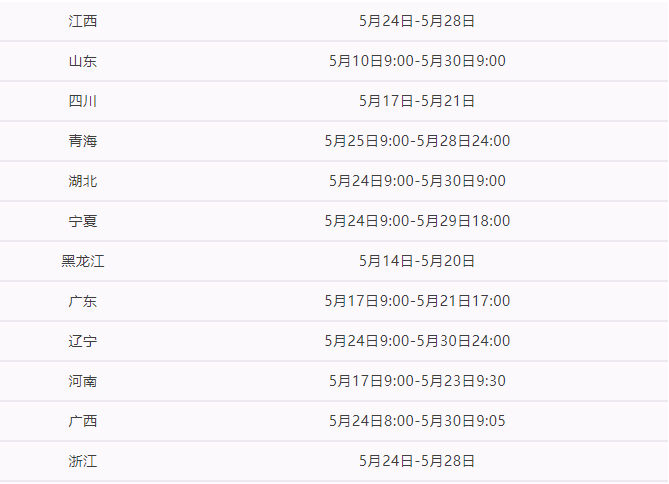This screenshot has width=669, height=484.
Task: Select the 宁夏 row label
Action: coord(83,221)
